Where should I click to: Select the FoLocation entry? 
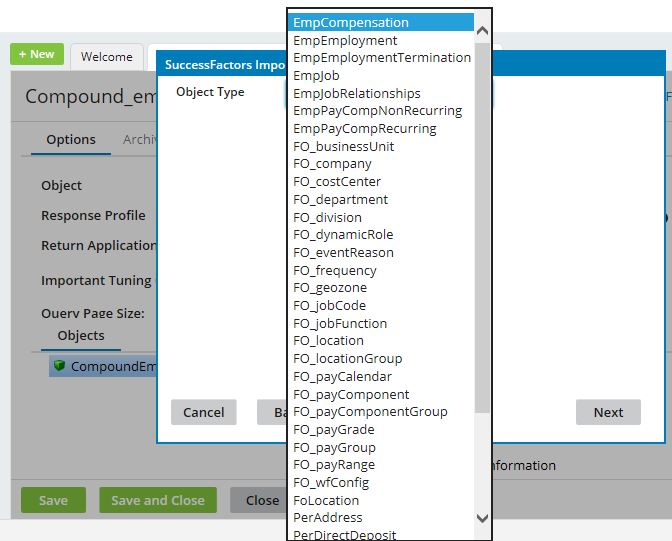click(381, 500)
